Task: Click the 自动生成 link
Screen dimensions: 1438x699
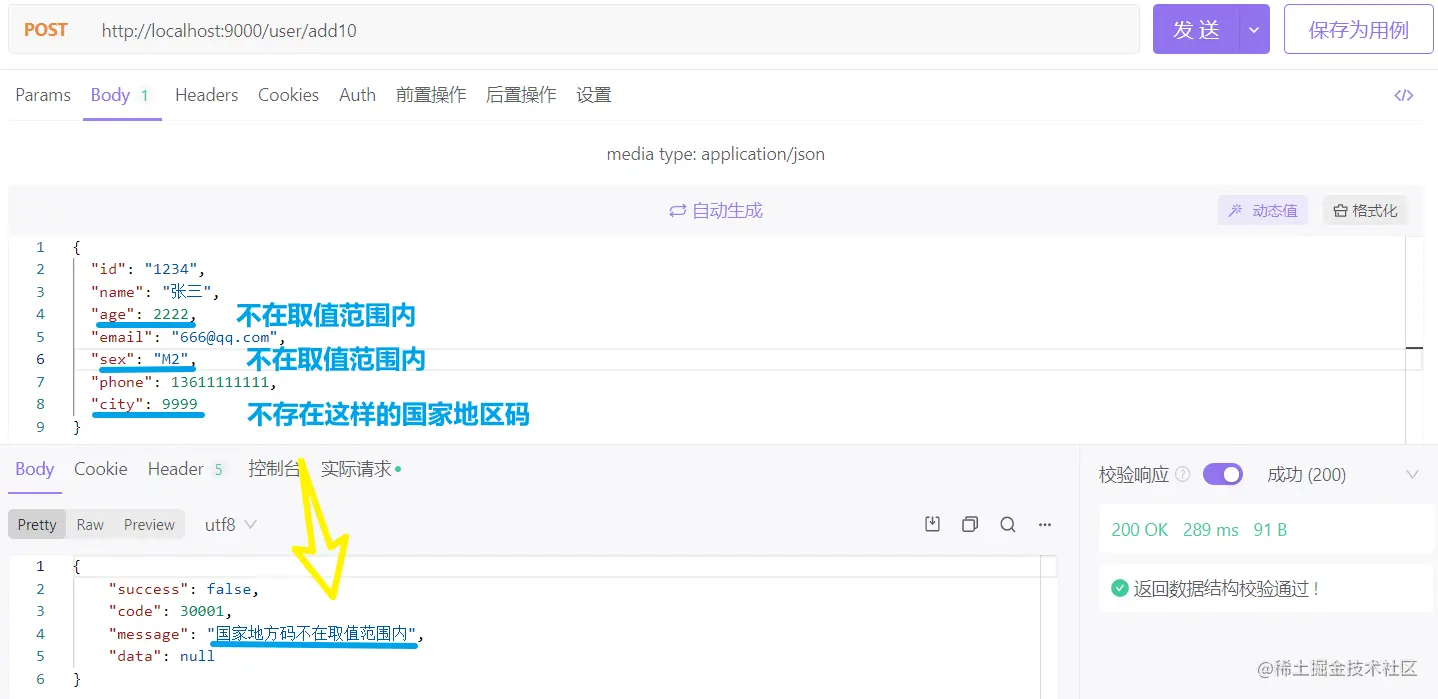Action: 716,211
